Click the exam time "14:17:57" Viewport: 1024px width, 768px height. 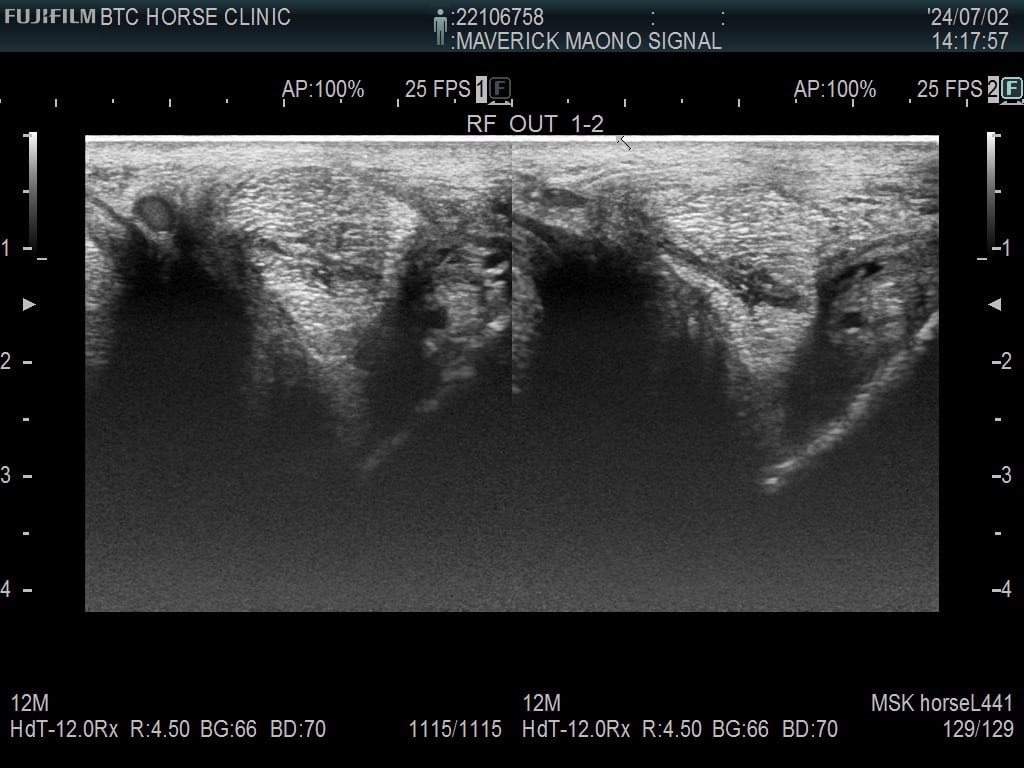970,41
